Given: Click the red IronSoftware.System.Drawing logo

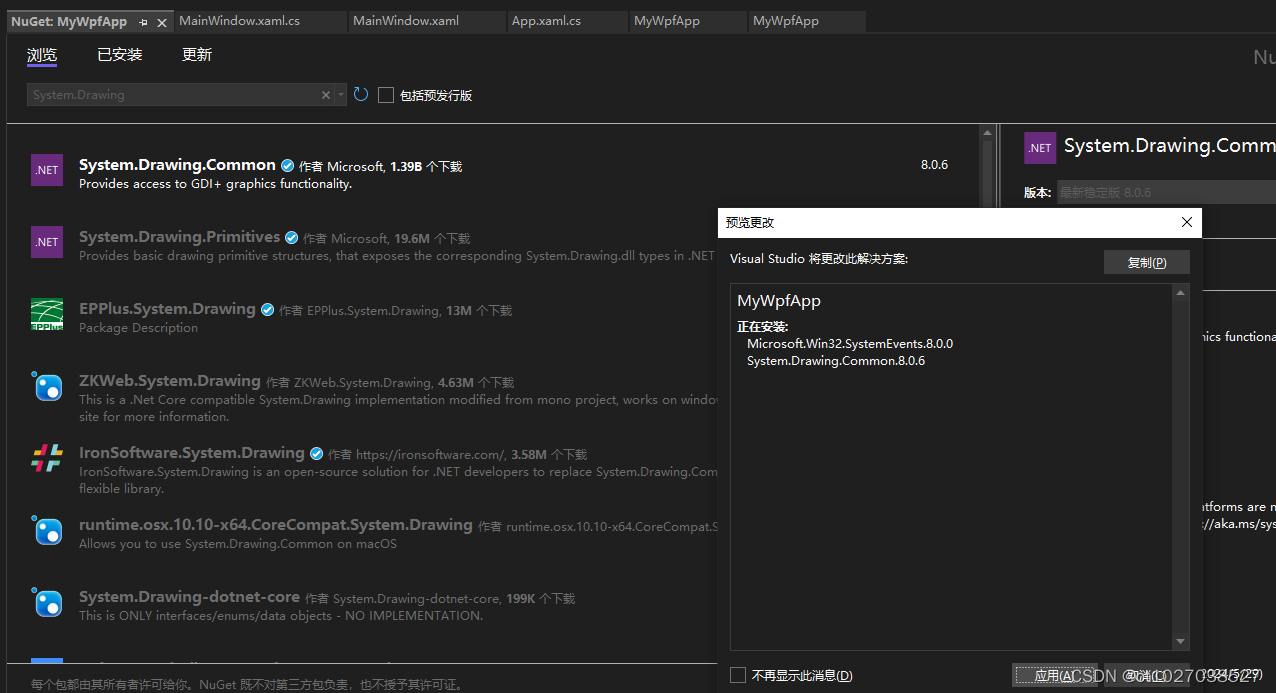Looking at the screenshot, I should coord(46,458).
